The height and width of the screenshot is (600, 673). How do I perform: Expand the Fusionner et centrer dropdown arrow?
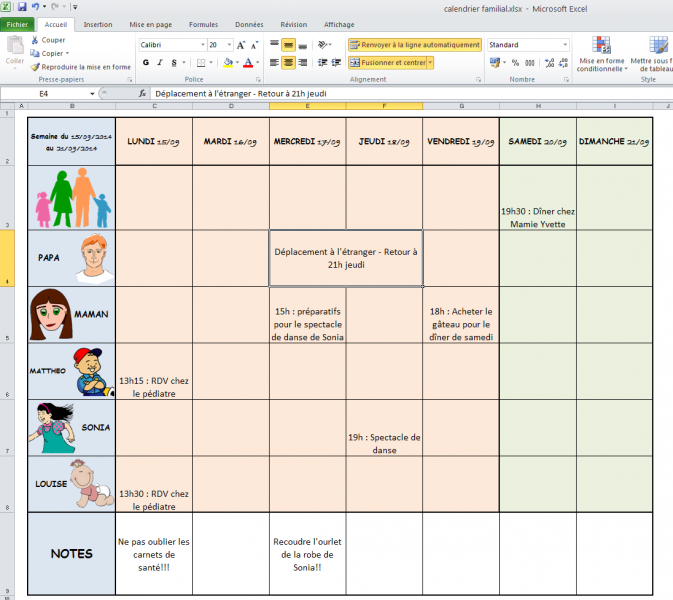pyautogui.click(x=430, y=62)
